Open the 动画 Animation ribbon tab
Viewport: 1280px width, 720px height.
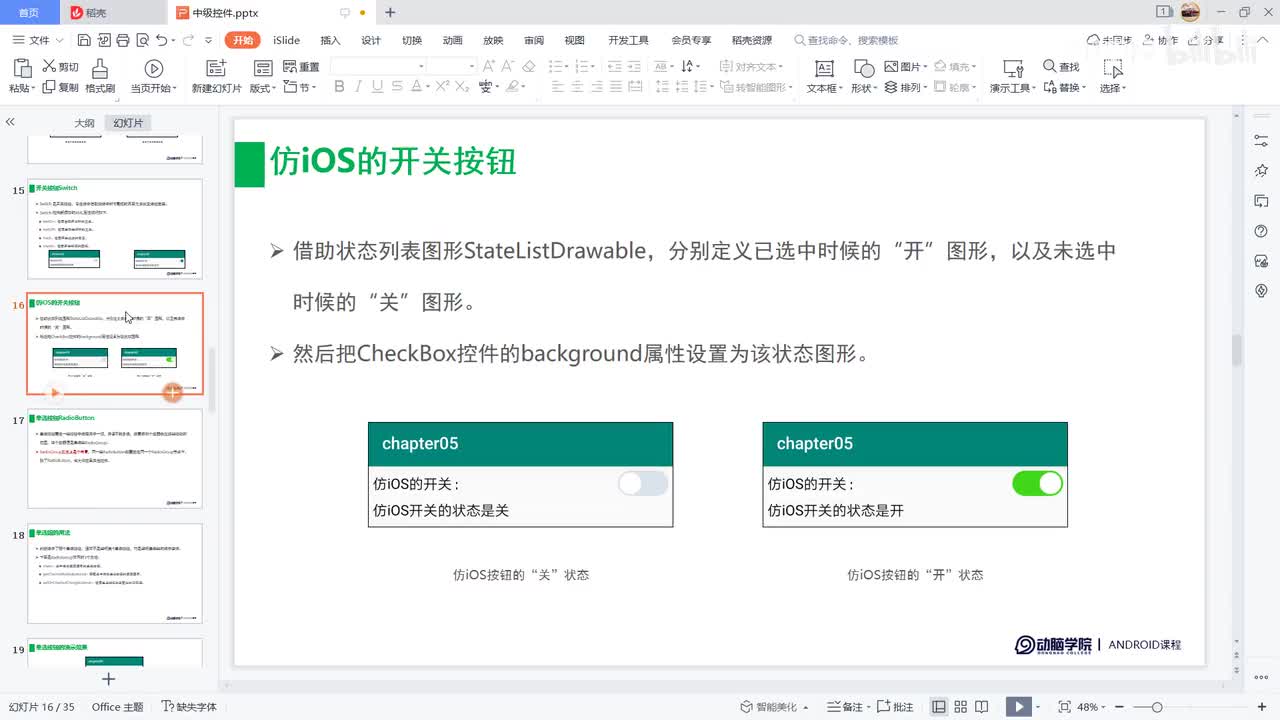click(452, 40)
